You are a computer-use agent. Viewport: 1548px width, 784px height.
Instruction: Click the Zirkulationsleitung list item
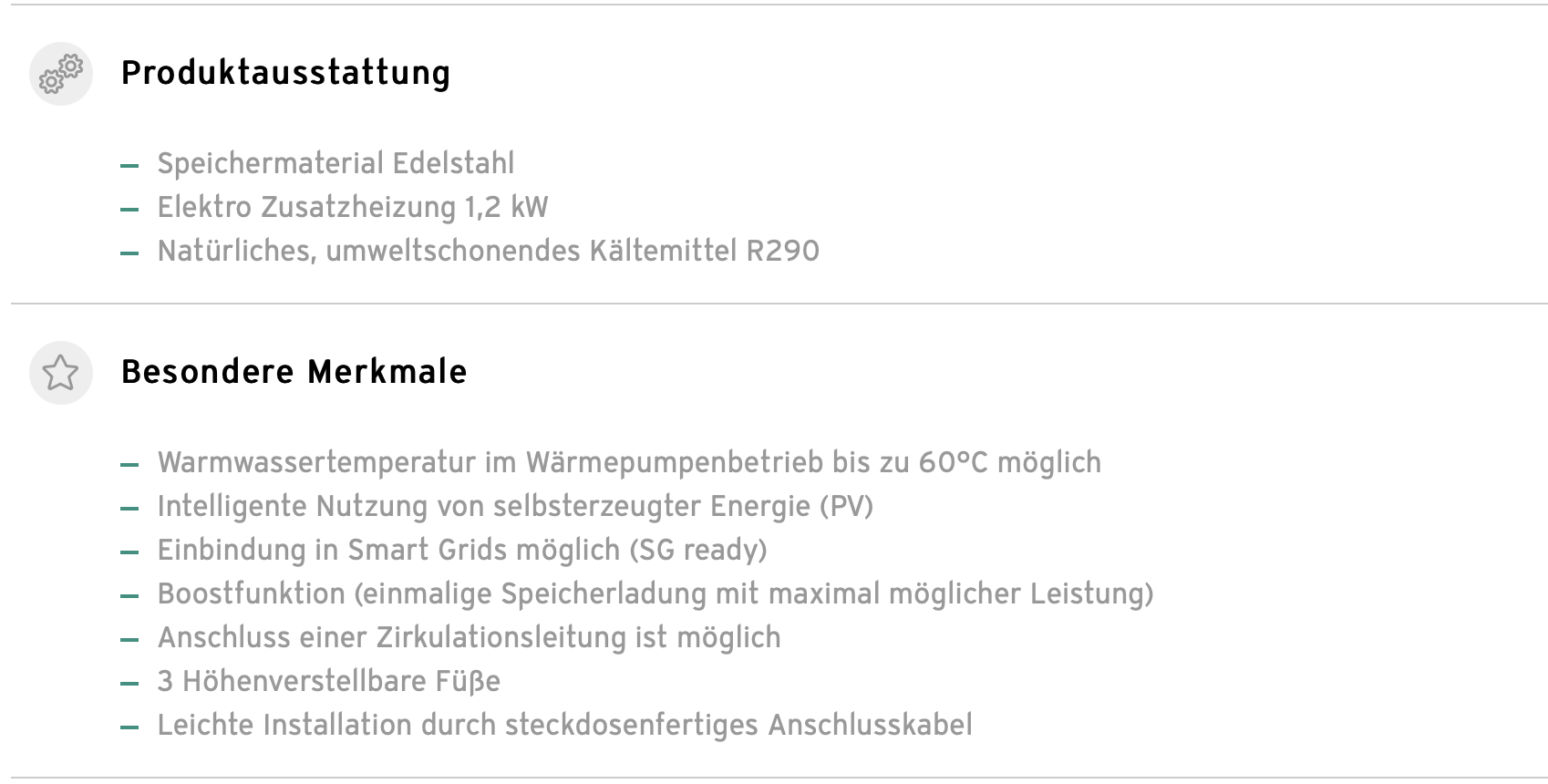(469, 637)
